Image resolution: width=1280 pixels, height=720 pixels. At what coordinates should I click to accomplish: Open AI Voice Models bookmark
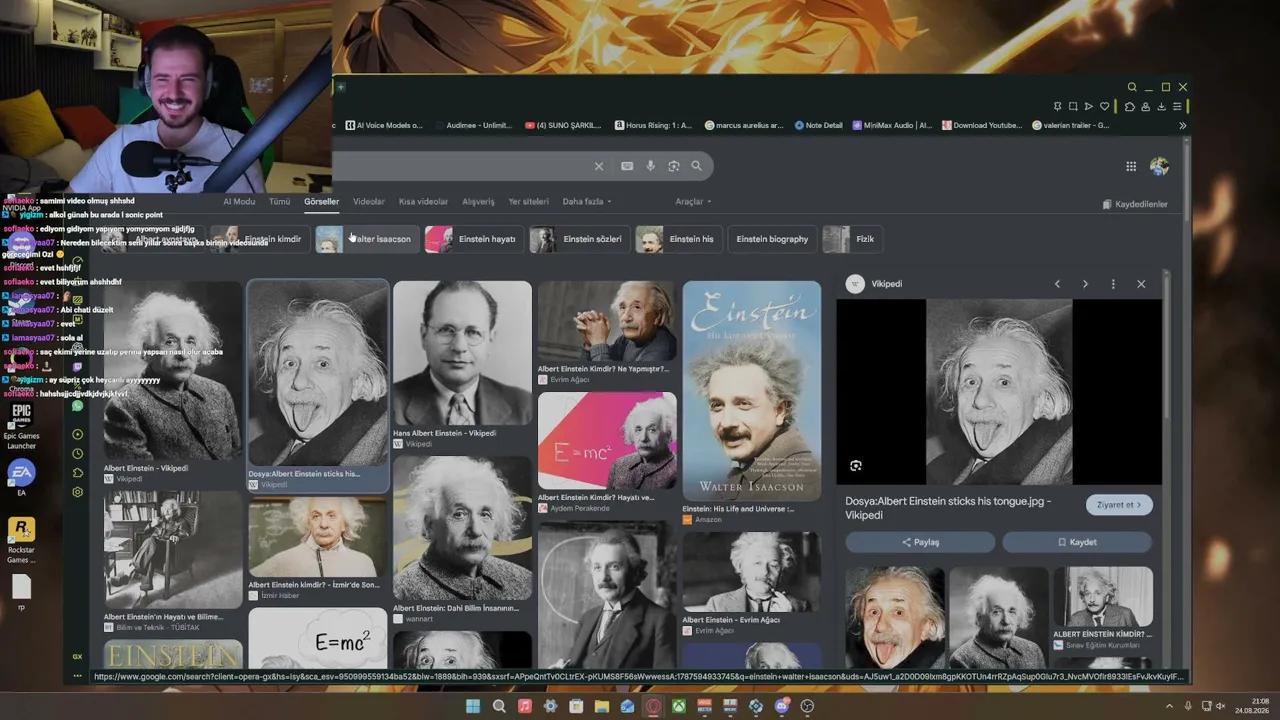pos(384,126)
